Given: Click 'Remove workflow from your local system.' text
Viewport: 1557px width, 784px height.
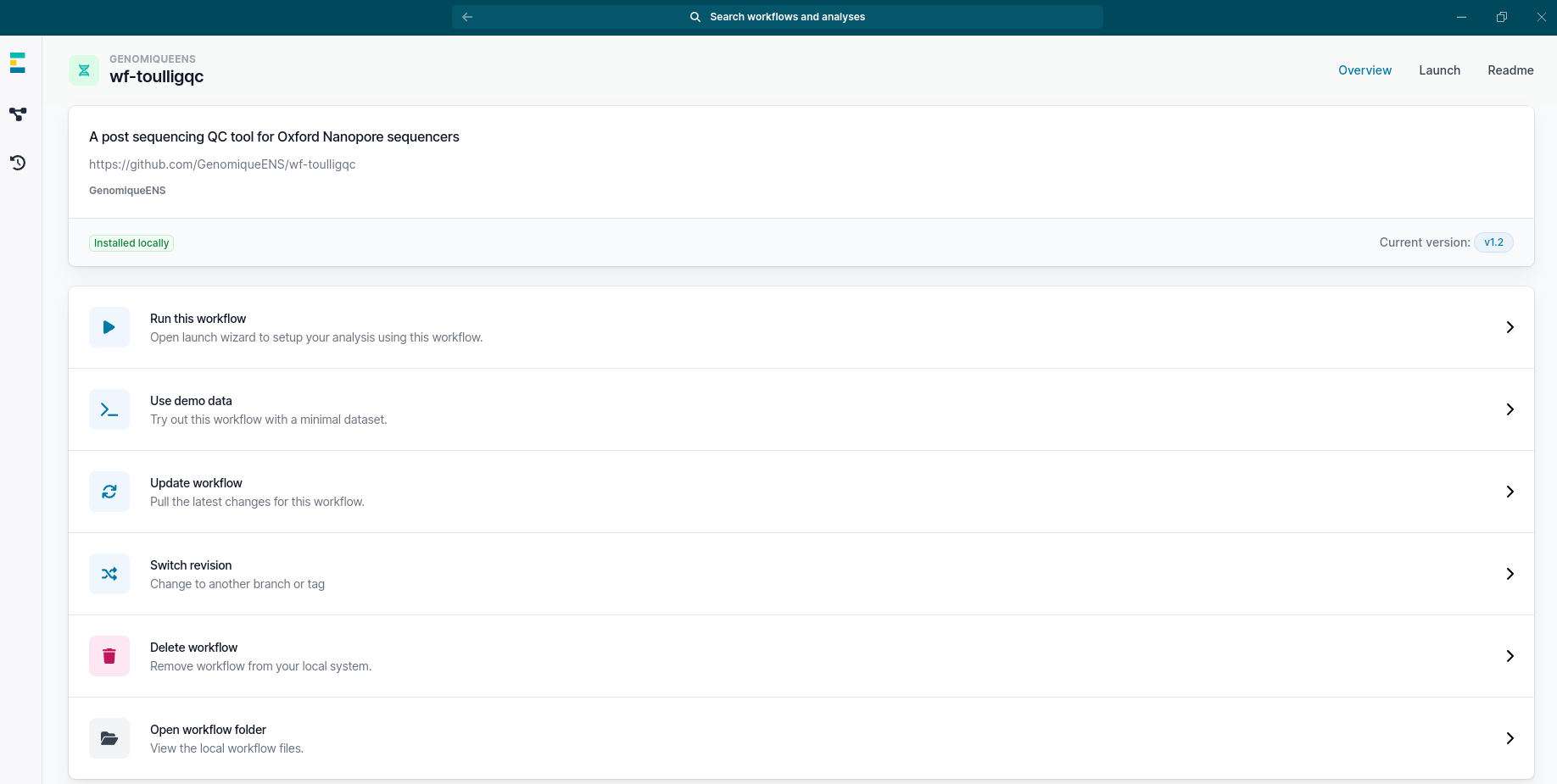Looking at the screenshot, I should (260, 666).
